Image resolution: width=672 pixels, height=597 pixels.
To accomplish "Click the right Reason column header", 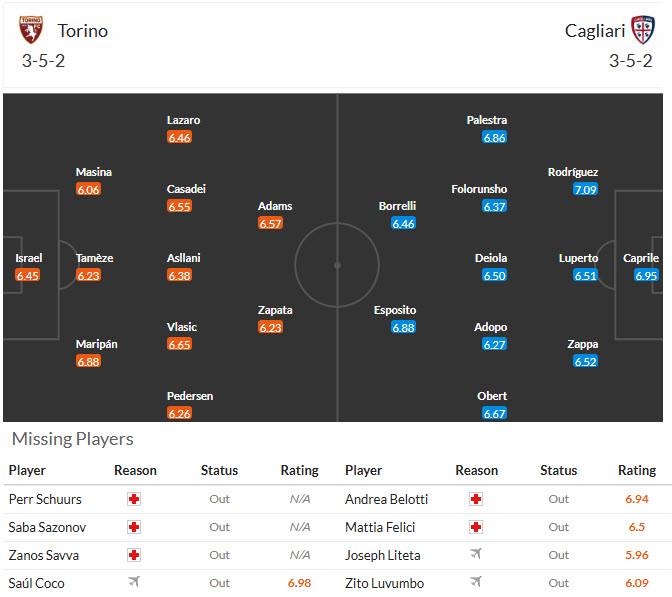I will [476, 470].
